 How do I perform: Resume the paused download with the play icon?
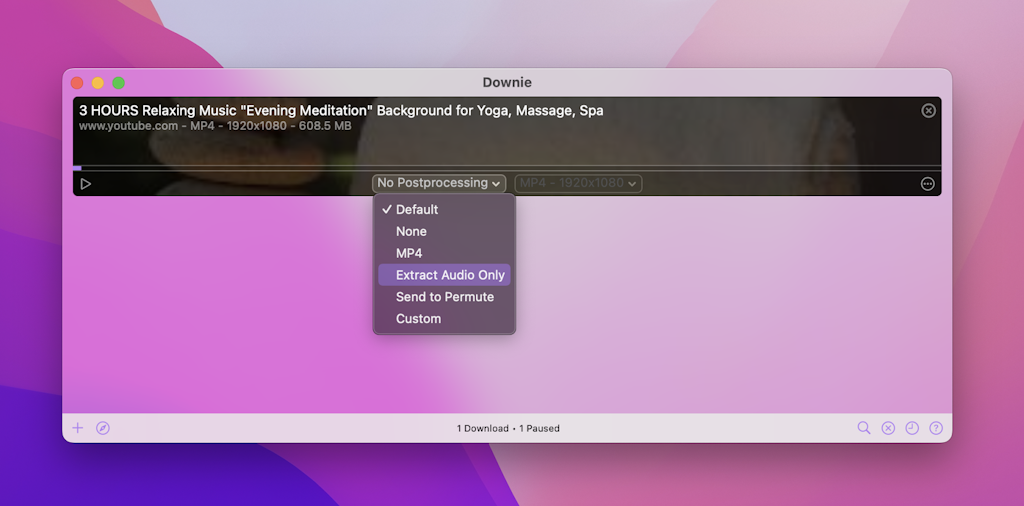85,184
